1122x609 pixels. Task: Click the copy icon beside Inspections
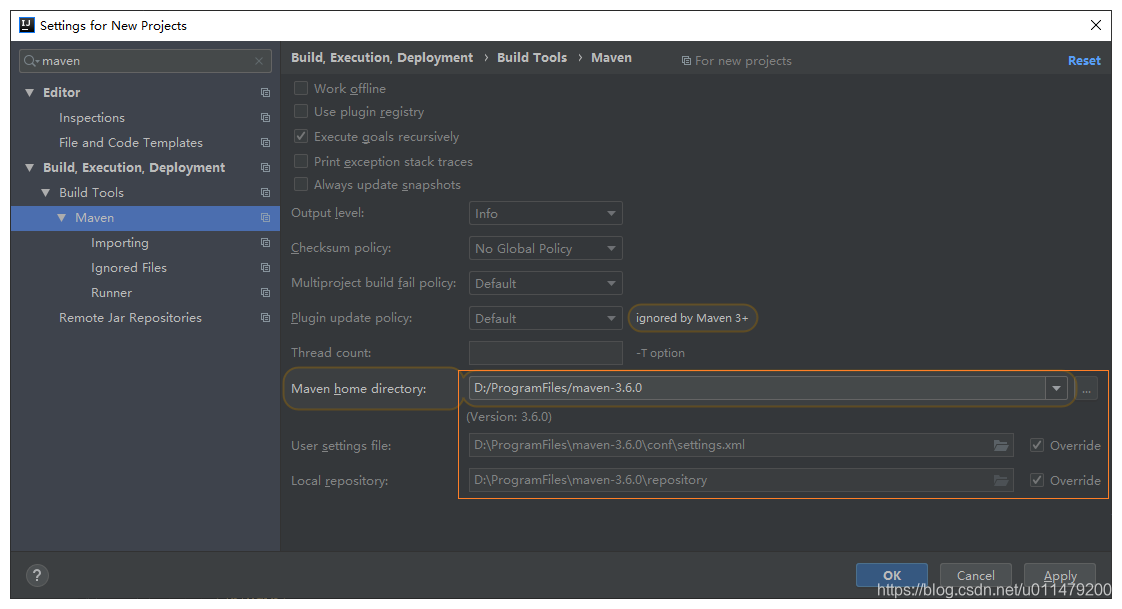[265, 117]
